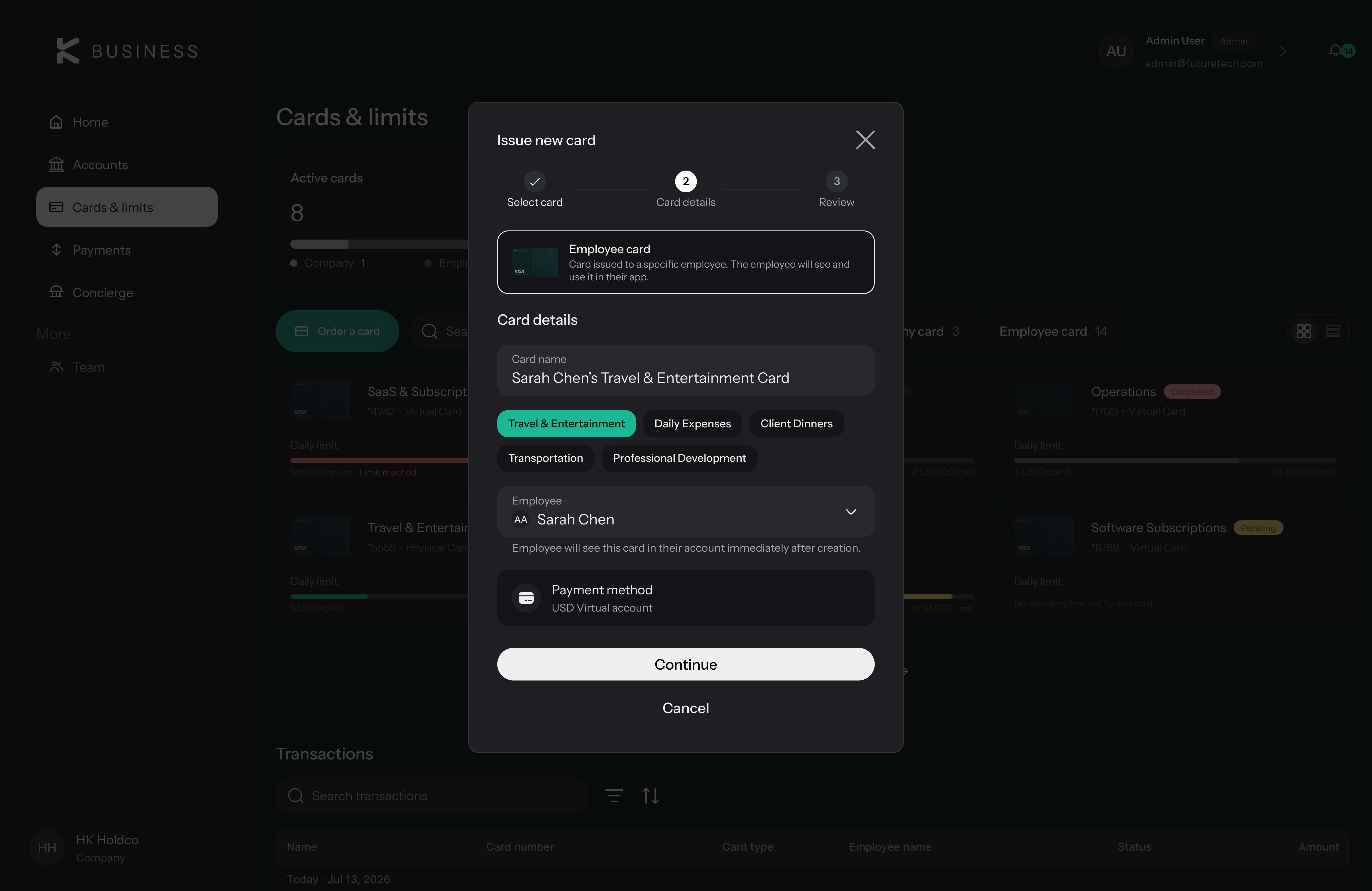Open Home in the sidebar
The image size is (1372, 891).
click(x=127, y=122)
